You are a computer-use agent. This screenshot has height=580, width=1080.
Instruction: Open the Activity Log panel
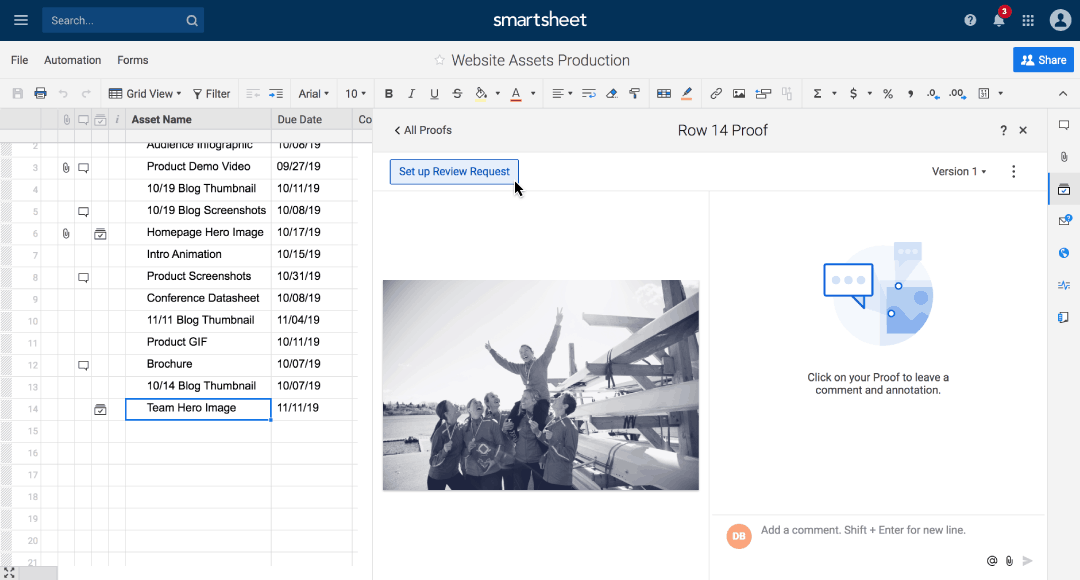[1063, 285]
